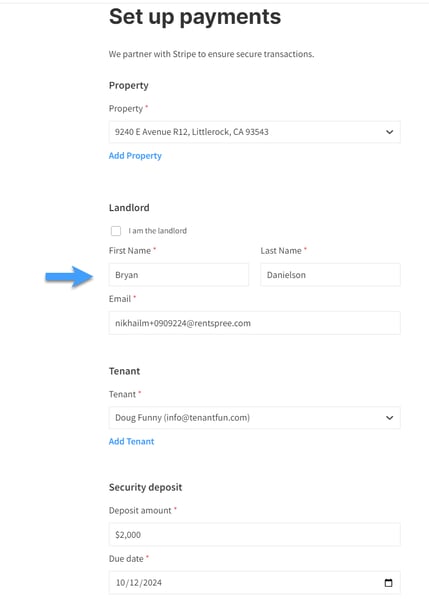Follow the Add Tenant link
The width and height of the screenshot is (429, 599).
tap(131, 441)
